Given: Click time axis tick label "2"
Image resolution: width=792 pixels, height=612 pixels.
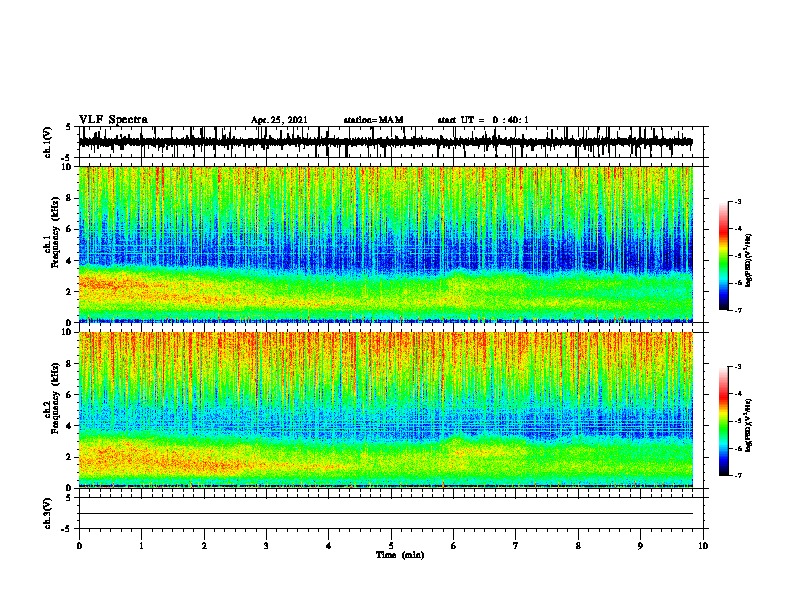Looking at the screenshot, I should click(x=204, y=546).
